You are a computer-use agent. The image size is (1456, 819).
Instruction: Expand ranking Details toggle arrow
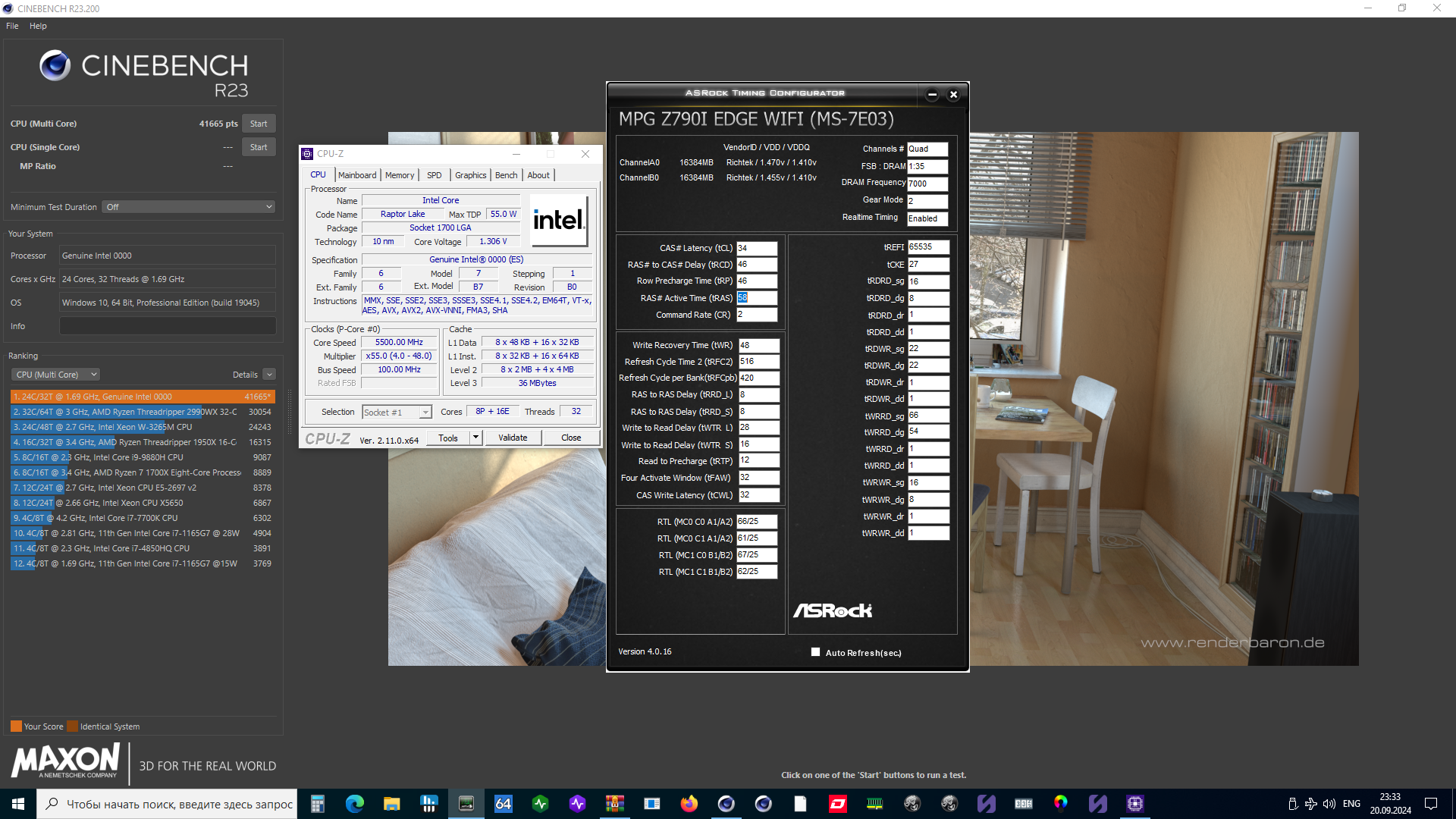[x=269, y=375]
